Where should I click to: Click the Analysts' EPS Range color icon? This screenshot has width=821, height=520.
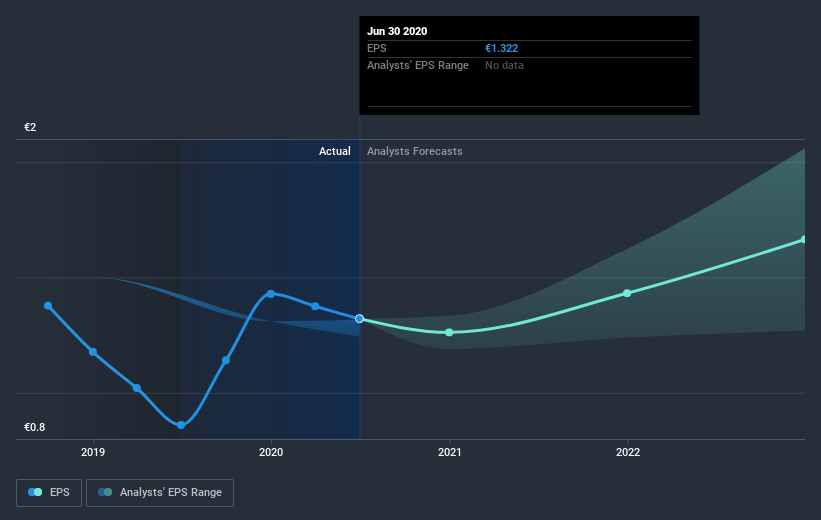[x=105, y=492]
